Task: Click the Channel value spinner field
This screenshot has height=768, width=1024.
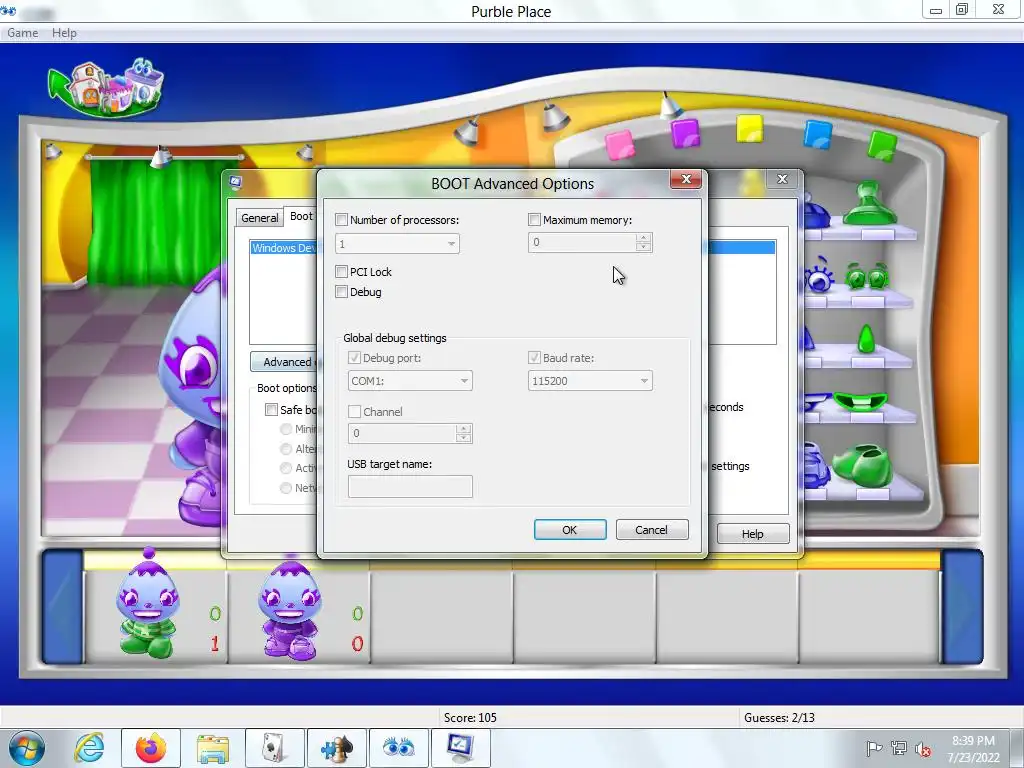Action: [410, 433]
